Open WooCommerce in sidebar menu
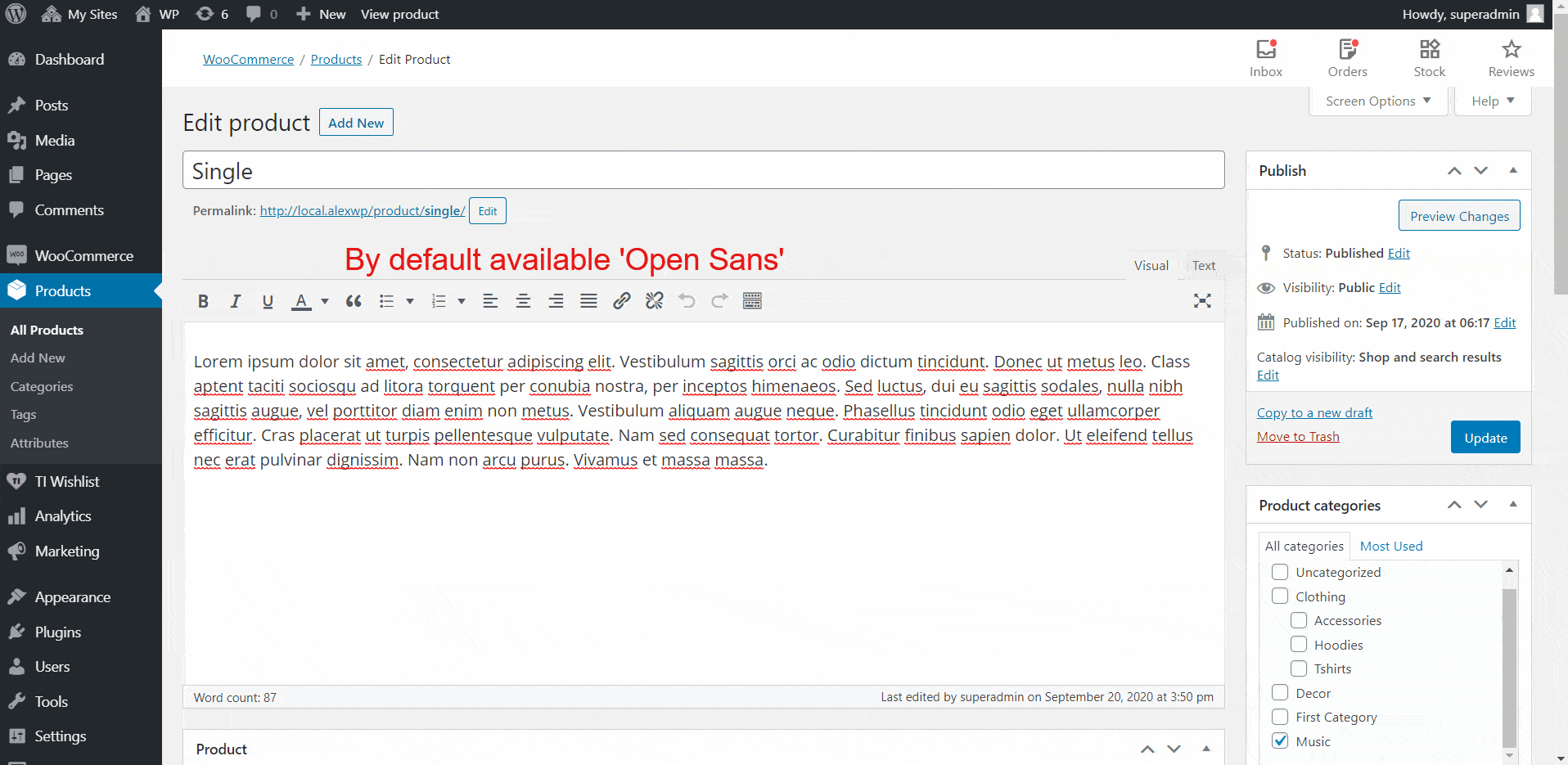This screenshot has width=1568, height=765. tap(81, 255)
